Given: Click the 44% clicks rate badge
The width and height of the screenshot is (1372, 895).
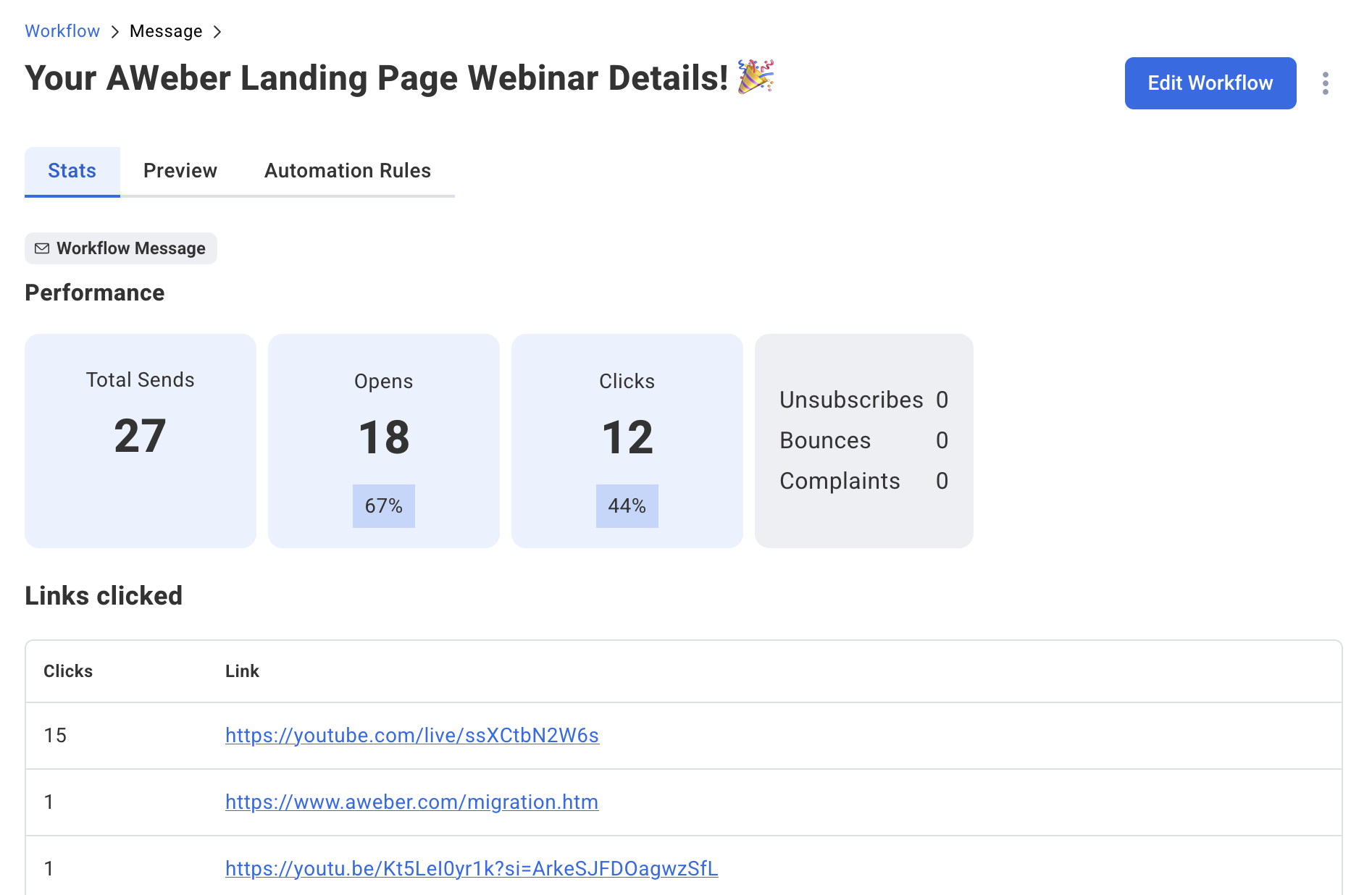Looking at the screenshot, I should [x=627, y=506].
